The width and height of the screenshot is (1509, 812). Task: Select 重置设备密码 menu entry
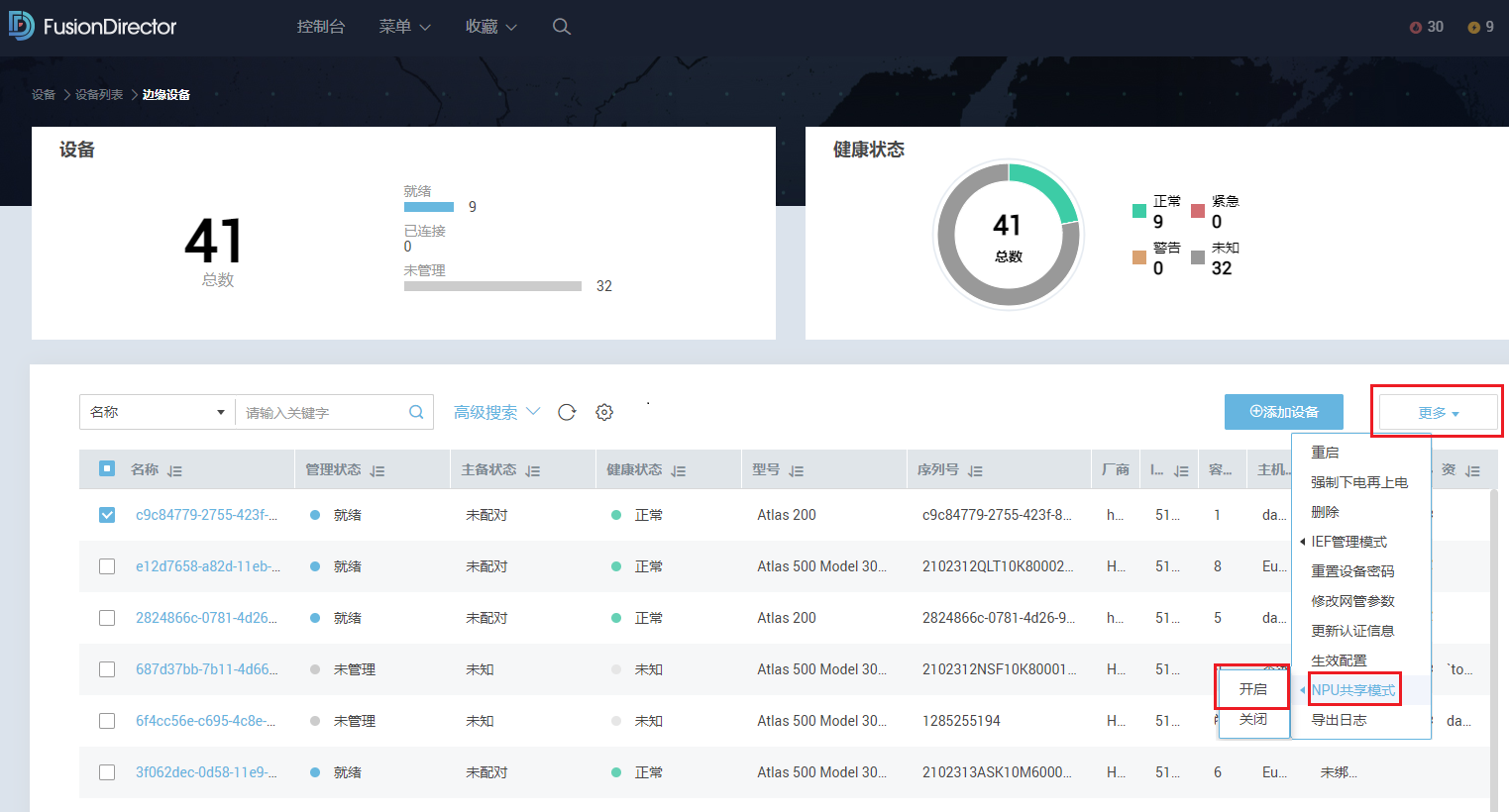(x=1352, y=571)
